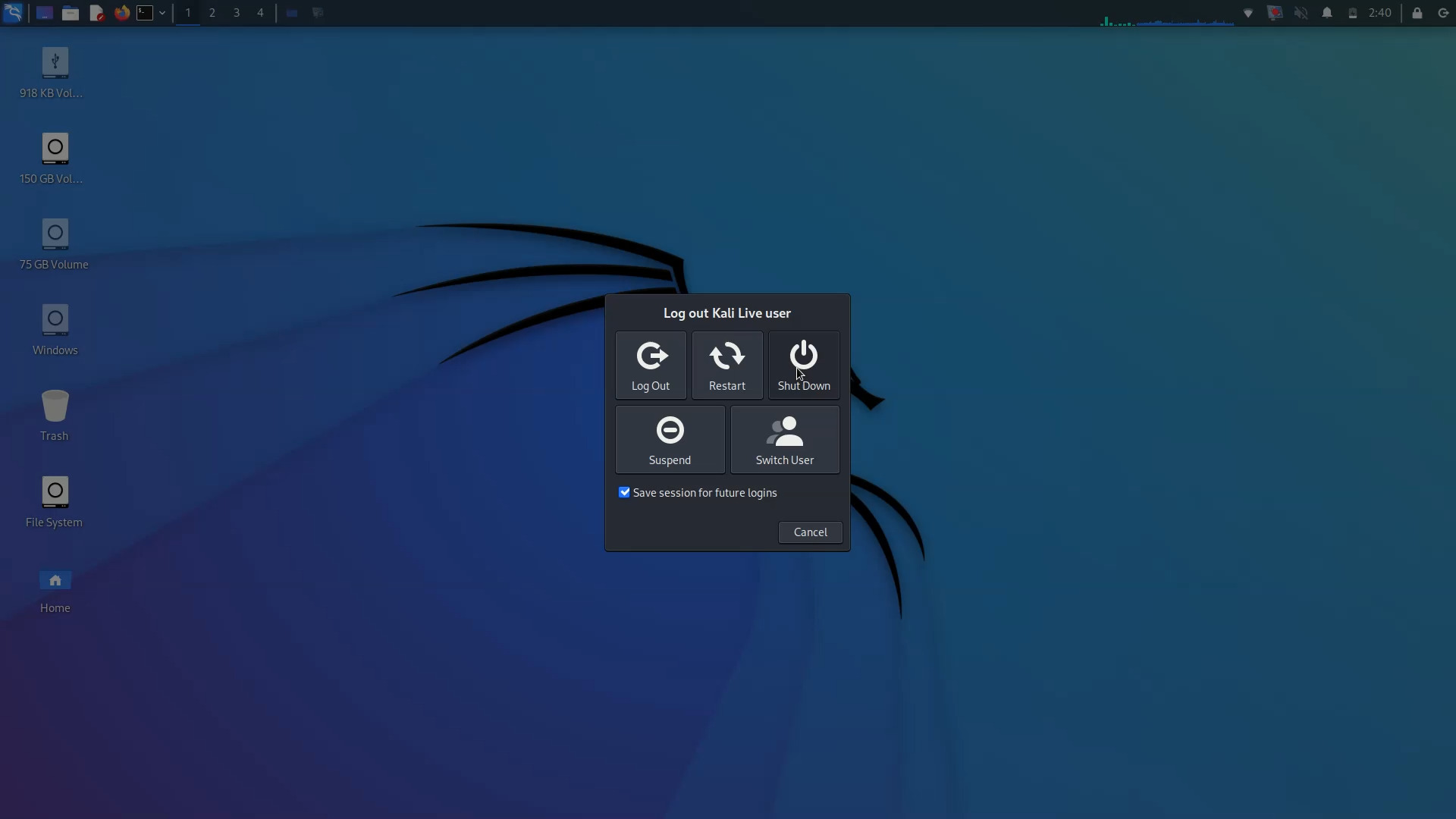Open the Kali applications menu
This screenshot has width=1456, height=819.
13,12
